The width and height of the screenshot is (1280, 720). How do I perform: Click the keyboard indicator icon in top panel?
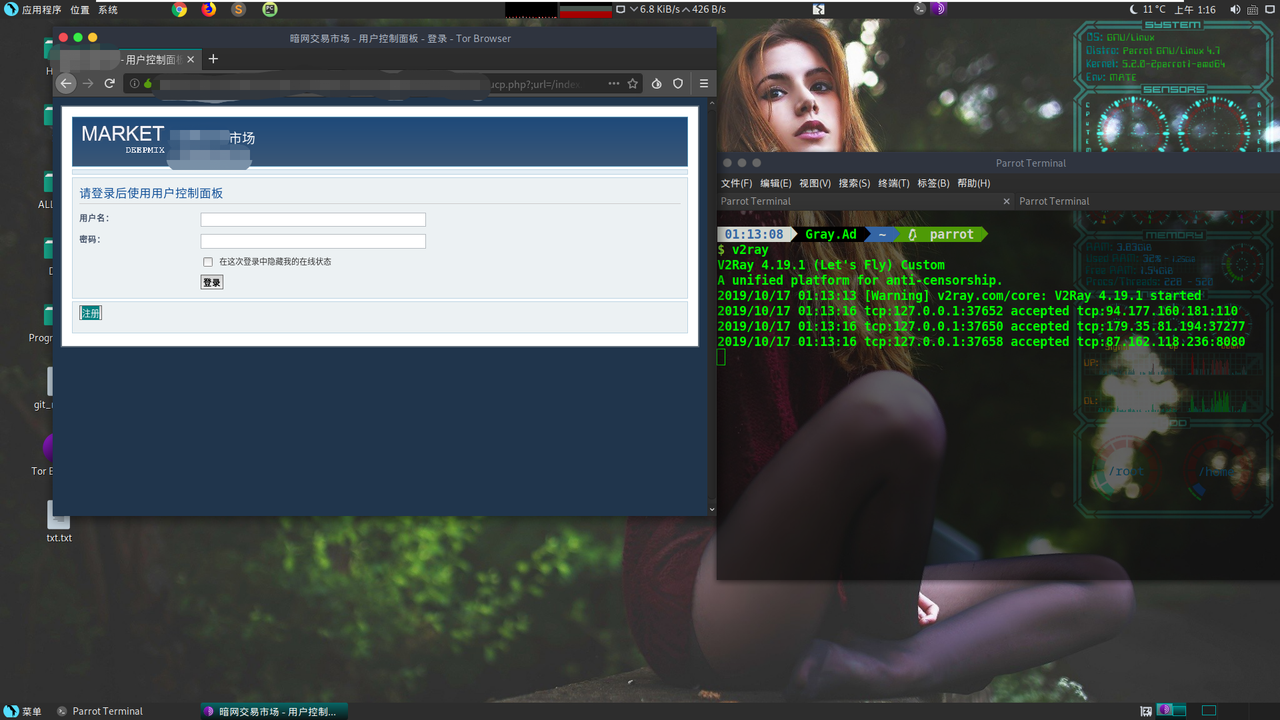1252,9
